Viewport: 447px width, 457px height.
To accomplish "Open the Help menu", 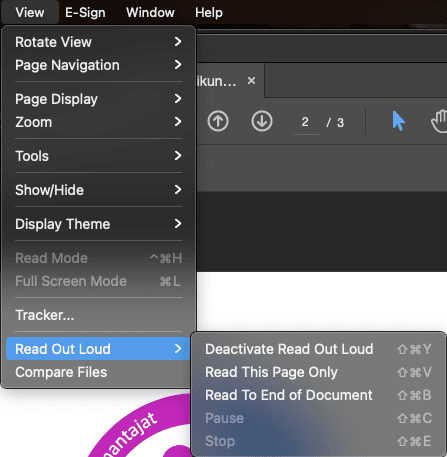I will (x=209, y=13).
